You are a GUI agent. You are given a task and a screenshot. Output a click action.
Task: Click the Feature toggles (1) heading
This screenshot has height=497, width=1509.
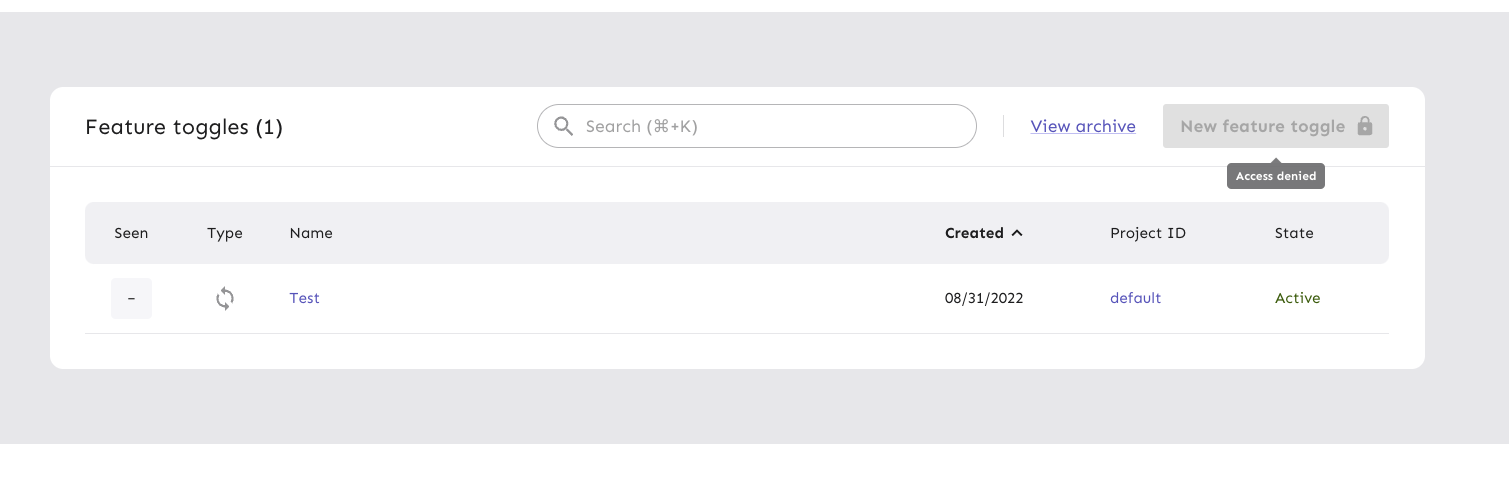[184, 127]
